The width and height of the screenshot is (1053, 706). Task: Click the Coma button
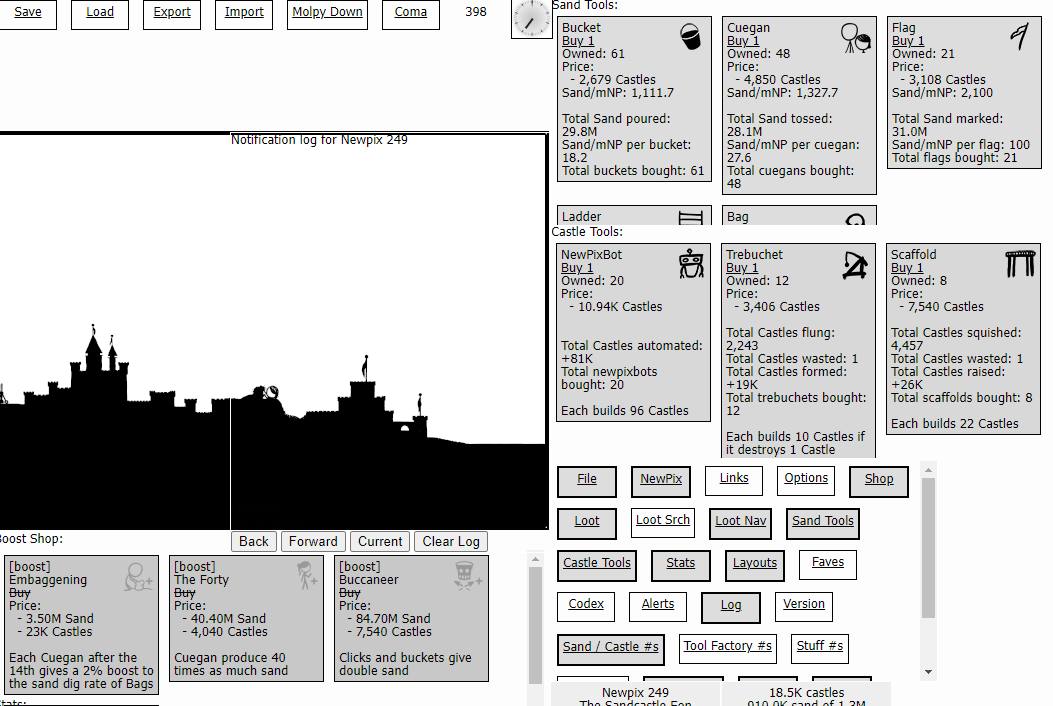410,13
